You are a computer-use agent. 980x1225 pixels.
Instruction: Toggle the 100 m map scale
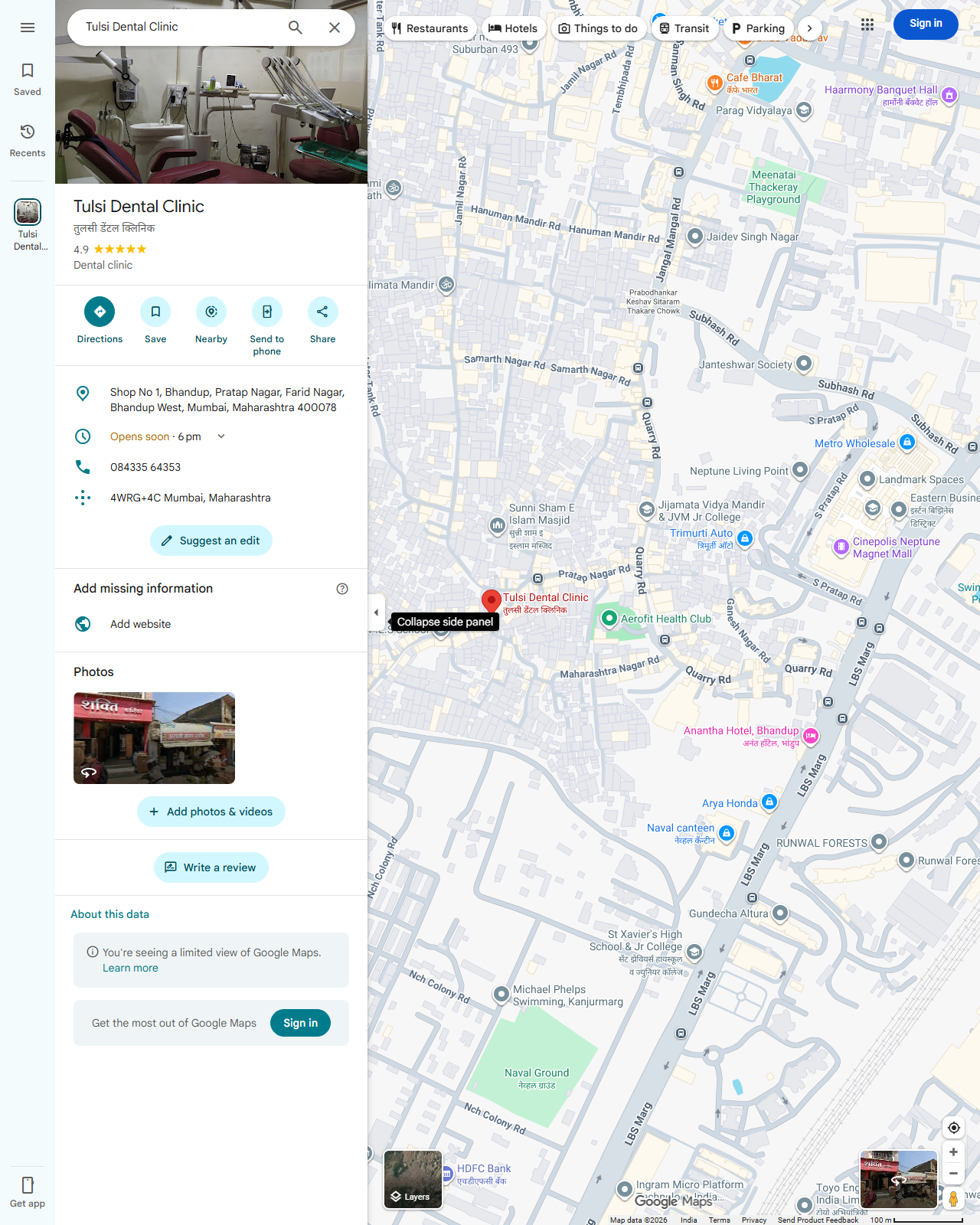(x=916, y=1220)
